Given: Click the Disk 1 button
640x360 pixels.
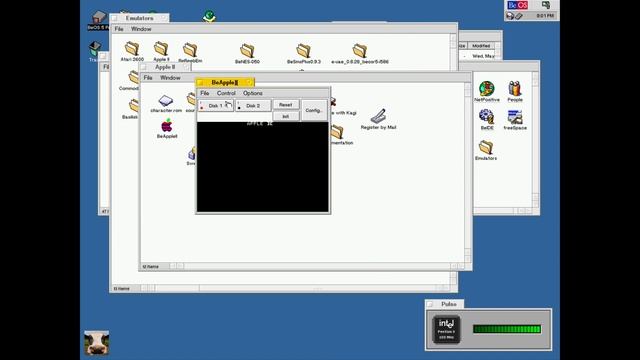Looking at the screenshot, I should coord(216,106).
